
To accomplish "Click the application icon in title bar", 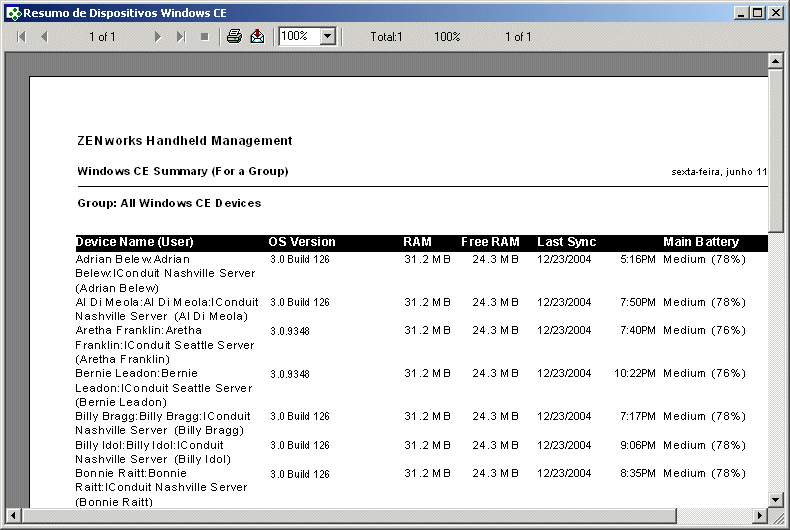I will (13, 13).
